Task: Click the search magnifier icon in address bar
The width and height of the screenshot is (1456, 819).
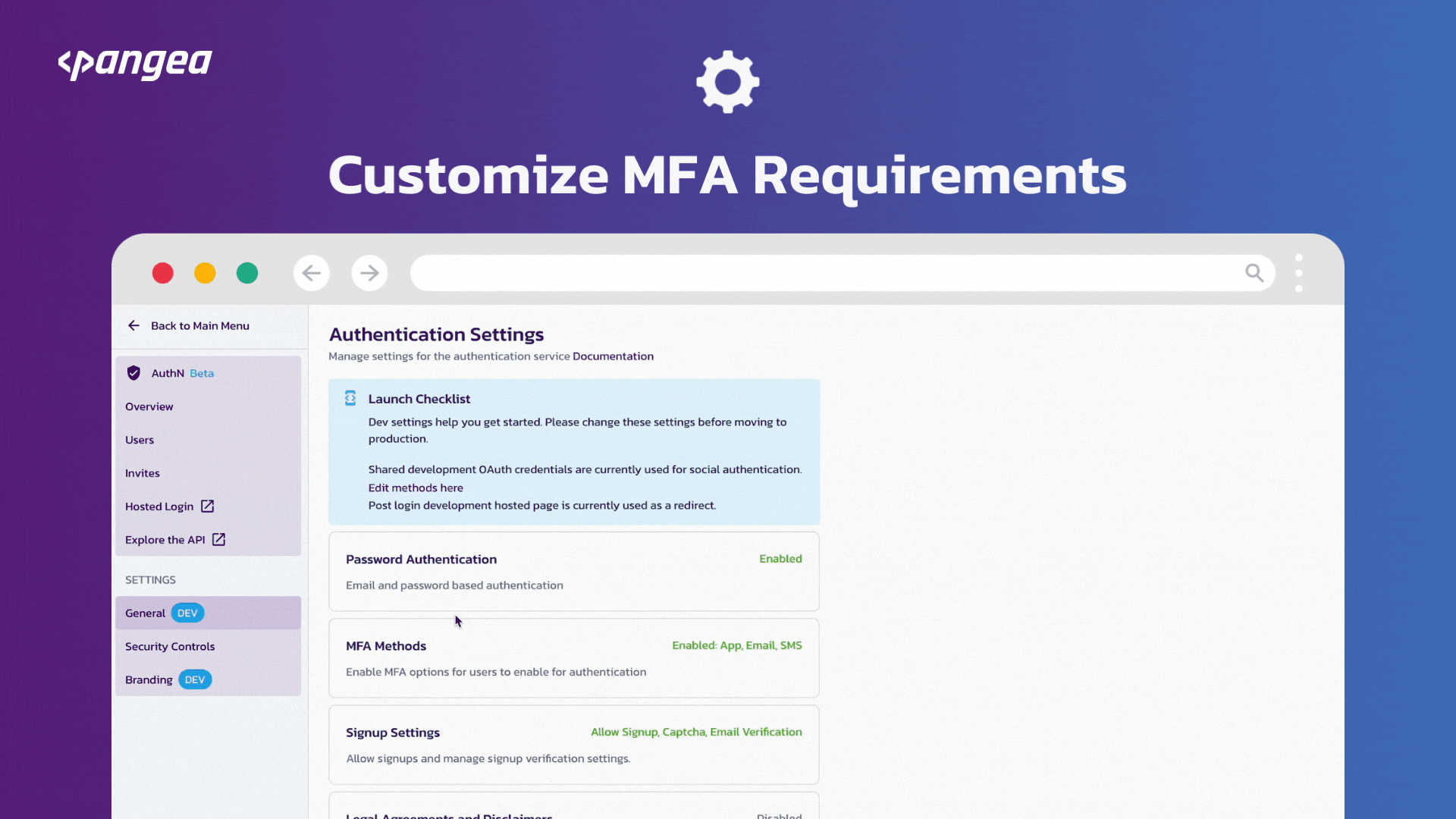Action: pos(1254,273)
